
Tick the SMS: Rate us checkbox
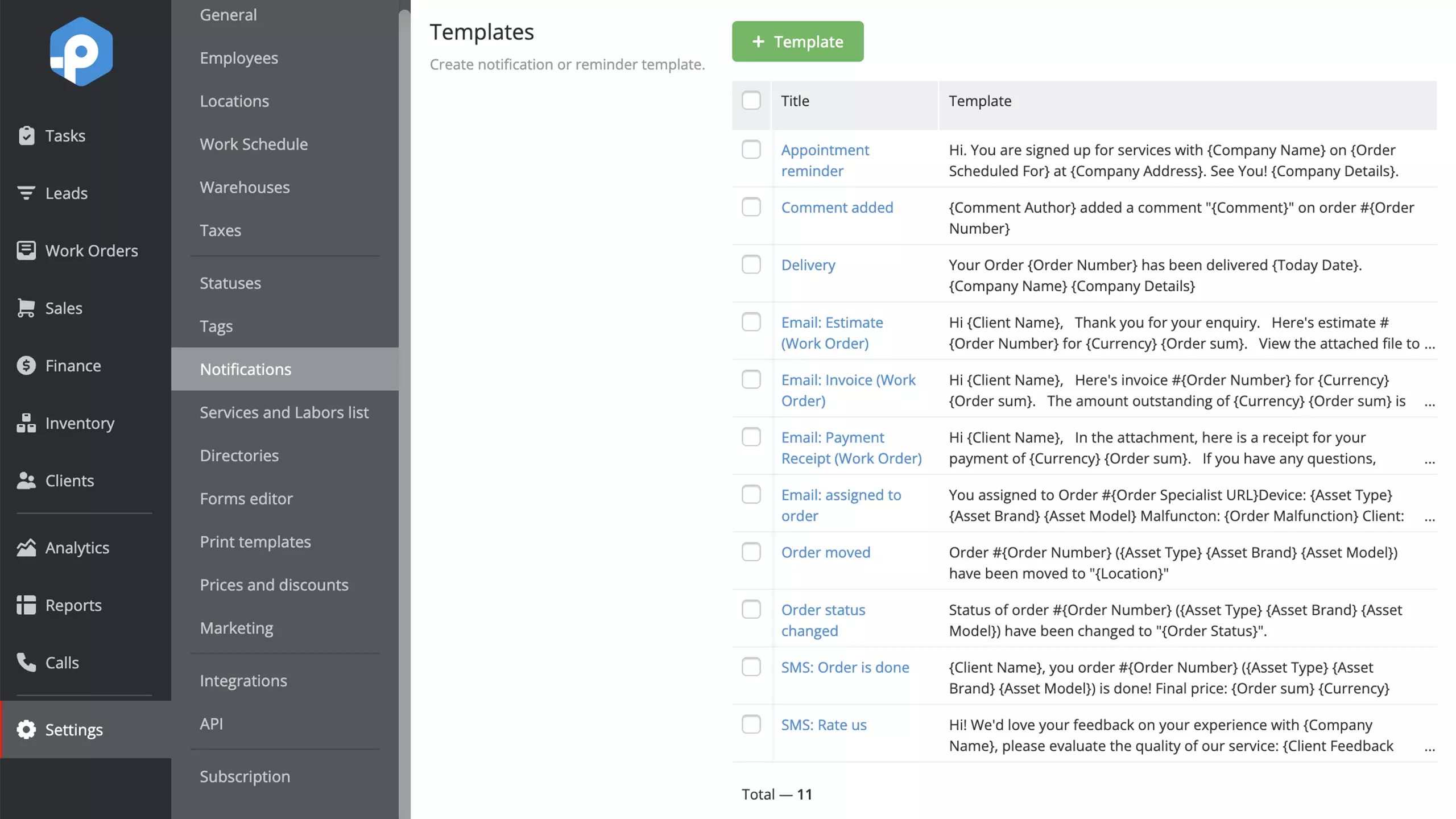751,725
